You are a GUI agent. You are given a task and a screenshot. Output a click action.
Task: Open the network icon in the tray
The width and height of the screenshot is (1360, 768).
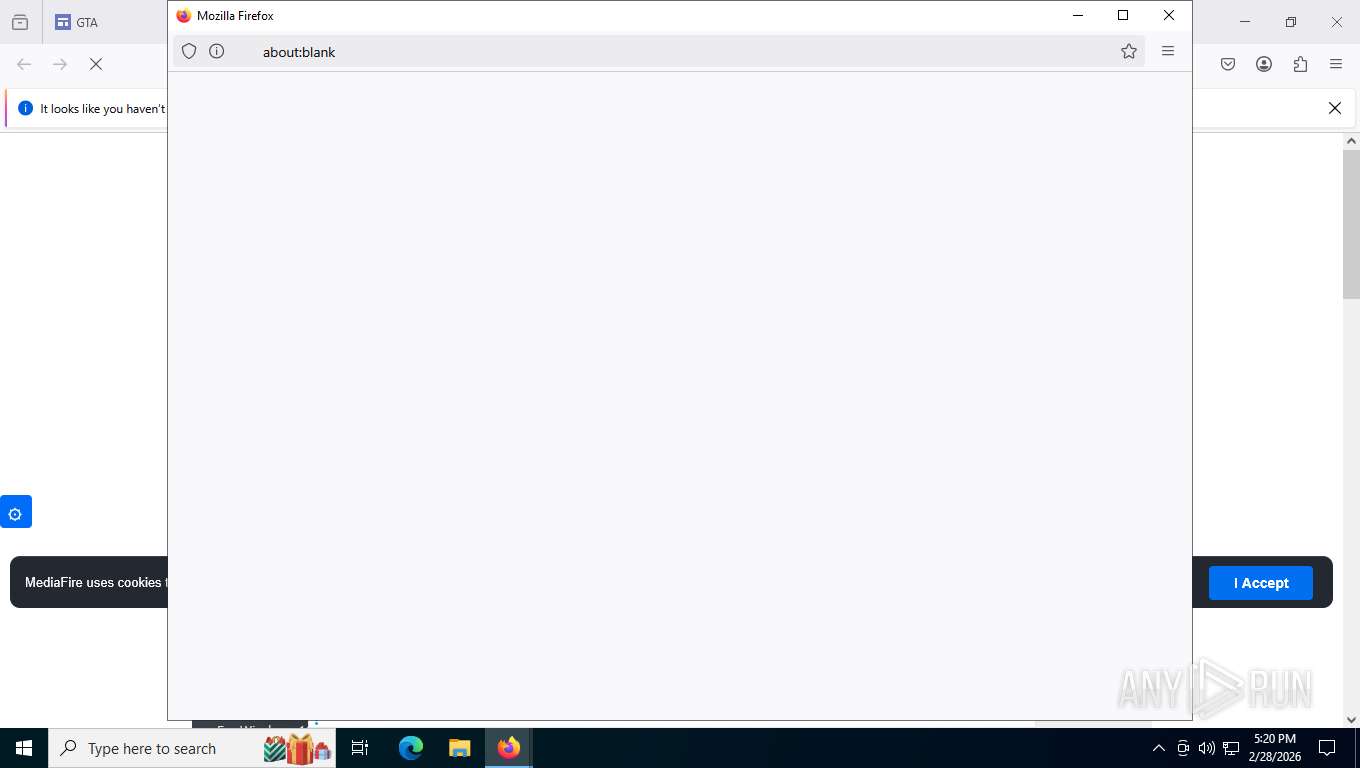pyautogui.click(x=1231, y=748)
